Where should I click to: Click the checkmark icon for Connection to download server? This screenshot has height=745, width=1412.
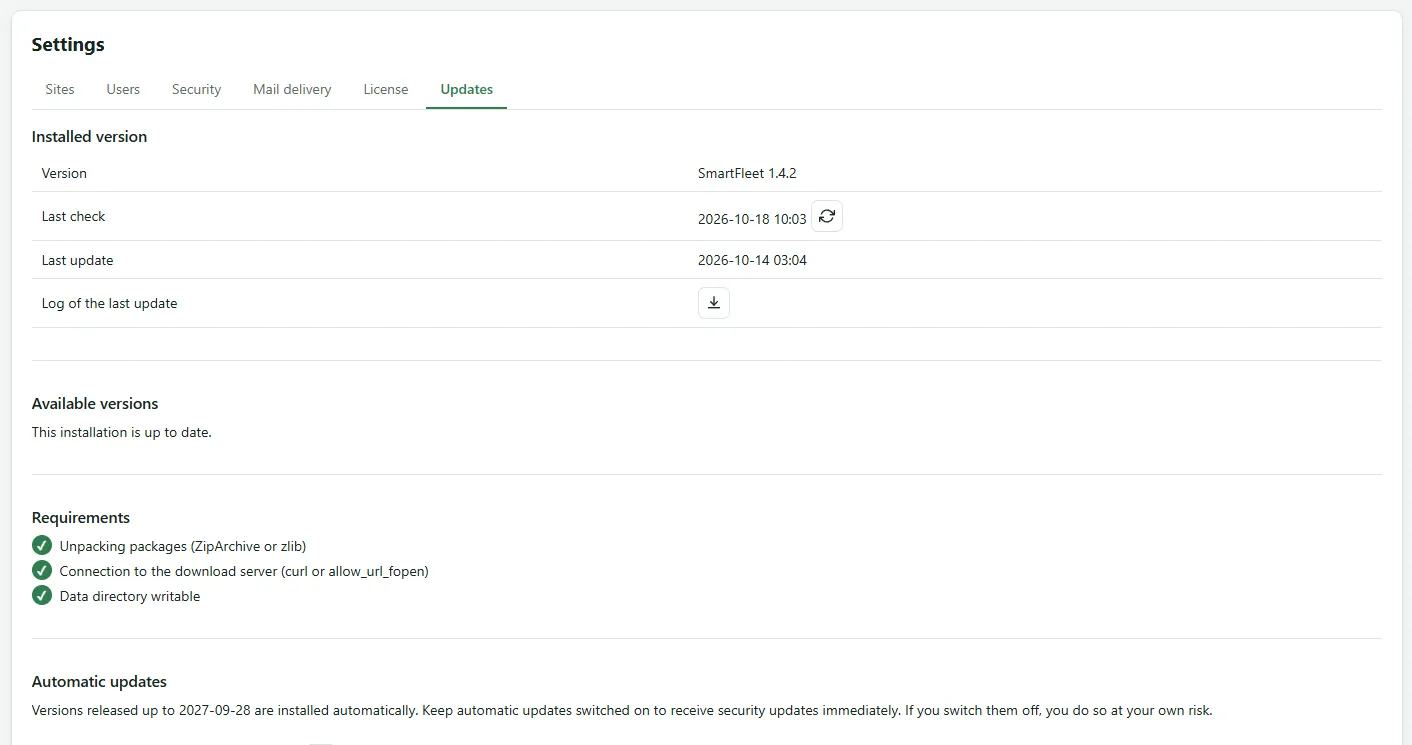click(x=42, y=570)
